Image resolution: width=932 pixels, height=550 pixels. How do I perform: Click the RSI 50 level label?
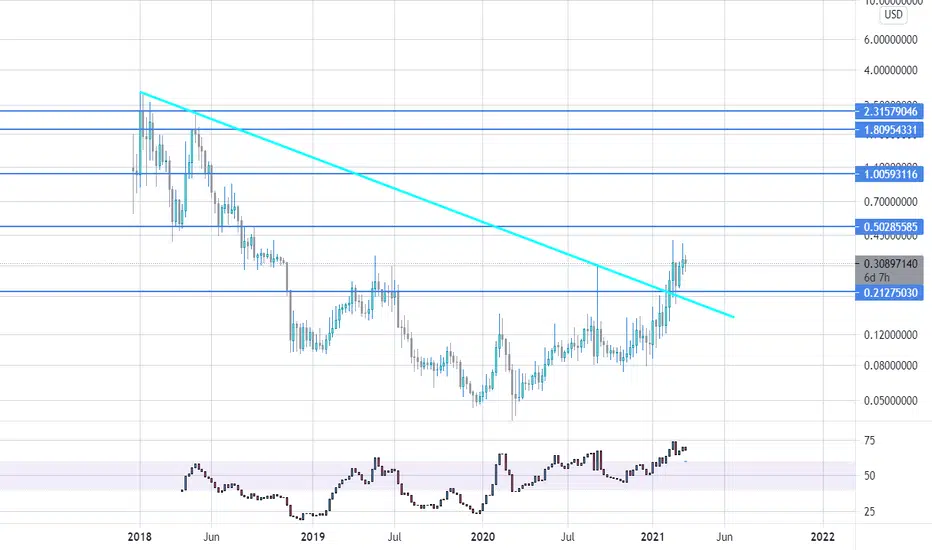coord(869,476)
